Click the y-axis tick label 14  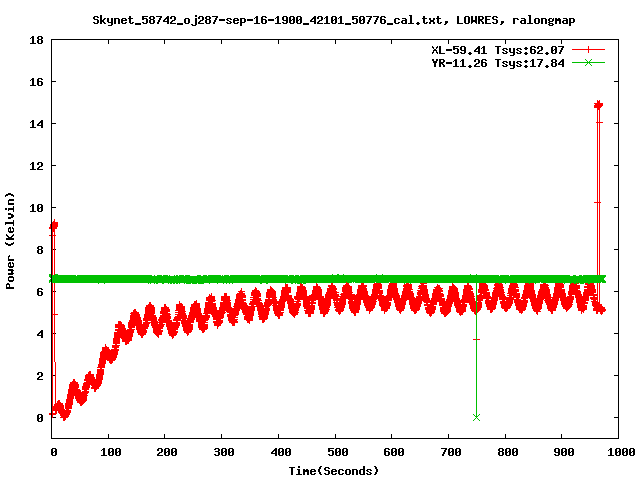36,124
